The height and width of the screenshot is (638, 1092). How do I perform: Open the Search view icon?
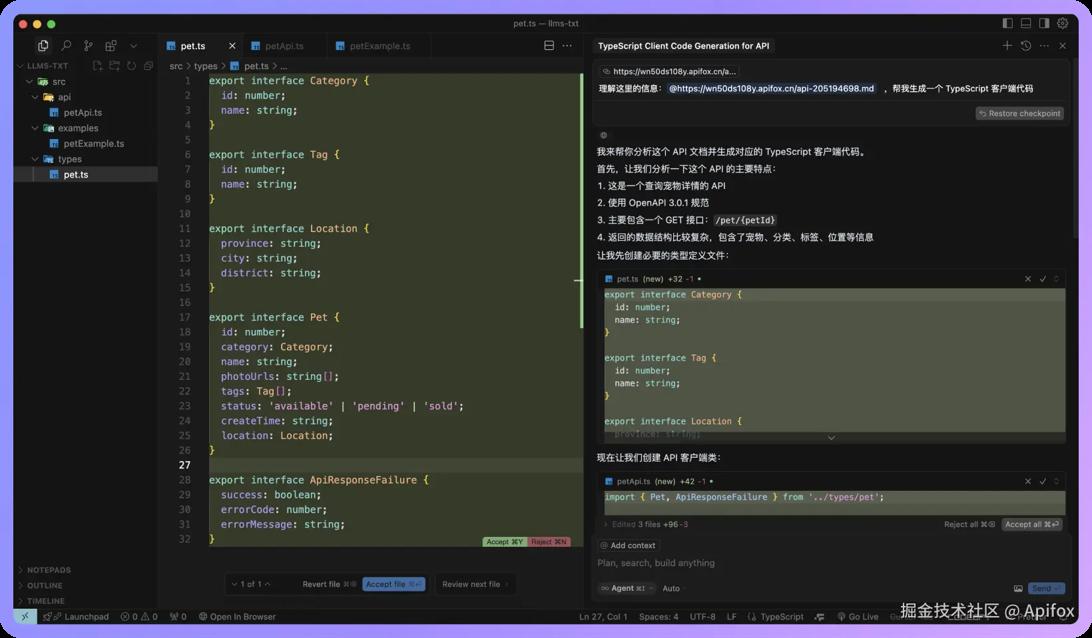66,45
